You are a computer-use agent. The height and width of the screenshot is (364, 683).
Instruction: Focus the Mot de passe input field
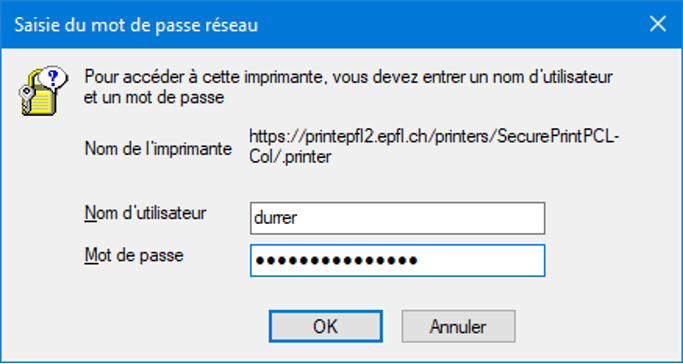coord(397,260)
